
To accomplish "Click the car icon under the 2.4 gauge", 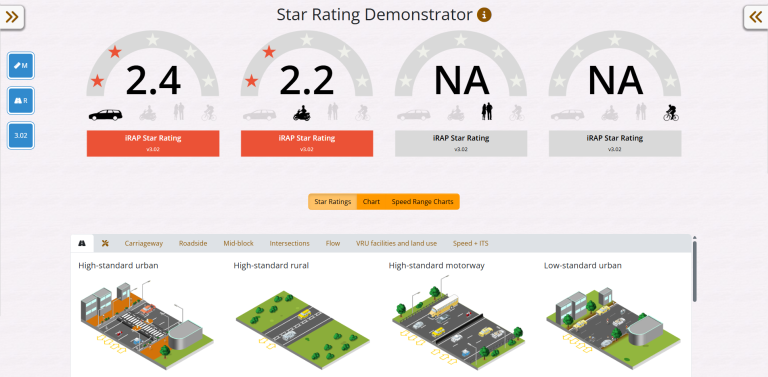I will 105,115.
